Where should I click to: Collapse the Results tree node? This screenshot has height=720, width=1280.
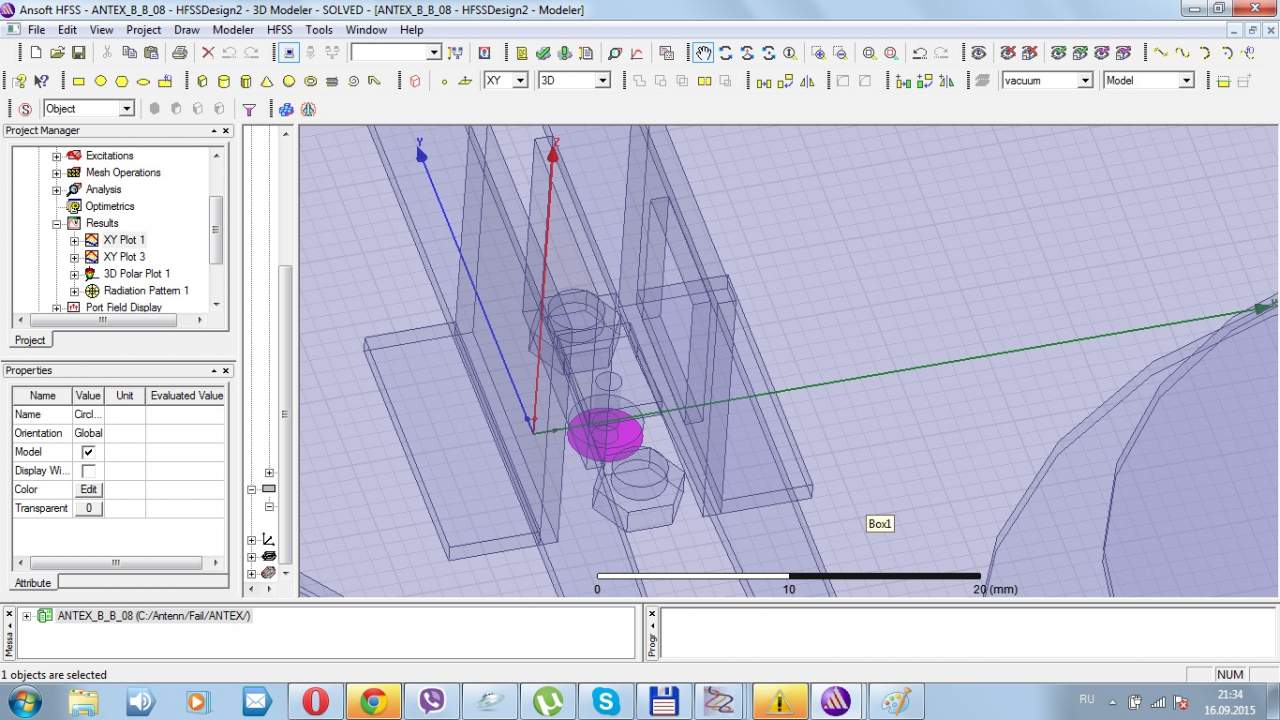pyautogui.click(x=57, y=224)
